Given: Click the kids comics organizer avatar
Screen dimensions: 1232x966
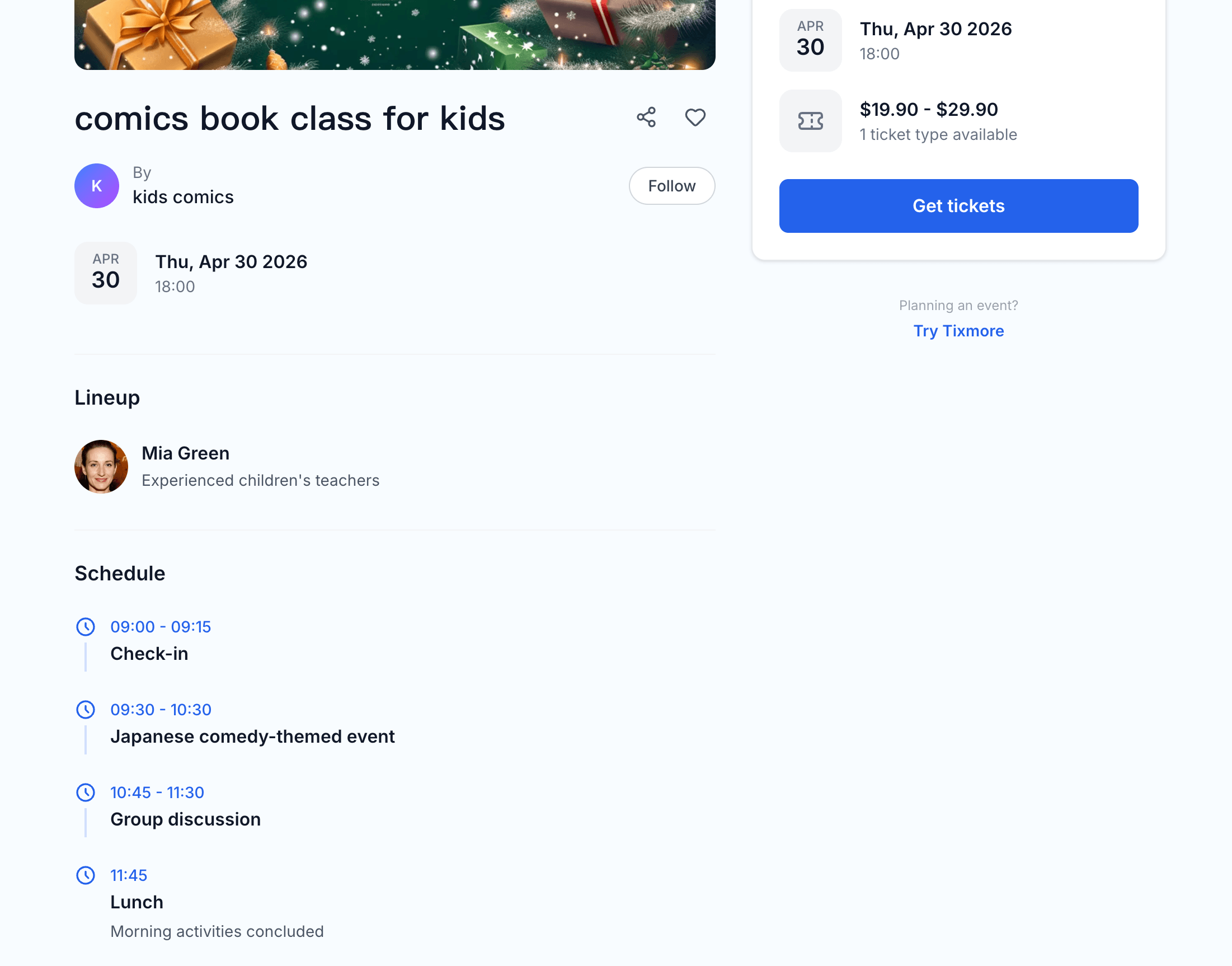Looking at the screenshot, I should [96, 185].
